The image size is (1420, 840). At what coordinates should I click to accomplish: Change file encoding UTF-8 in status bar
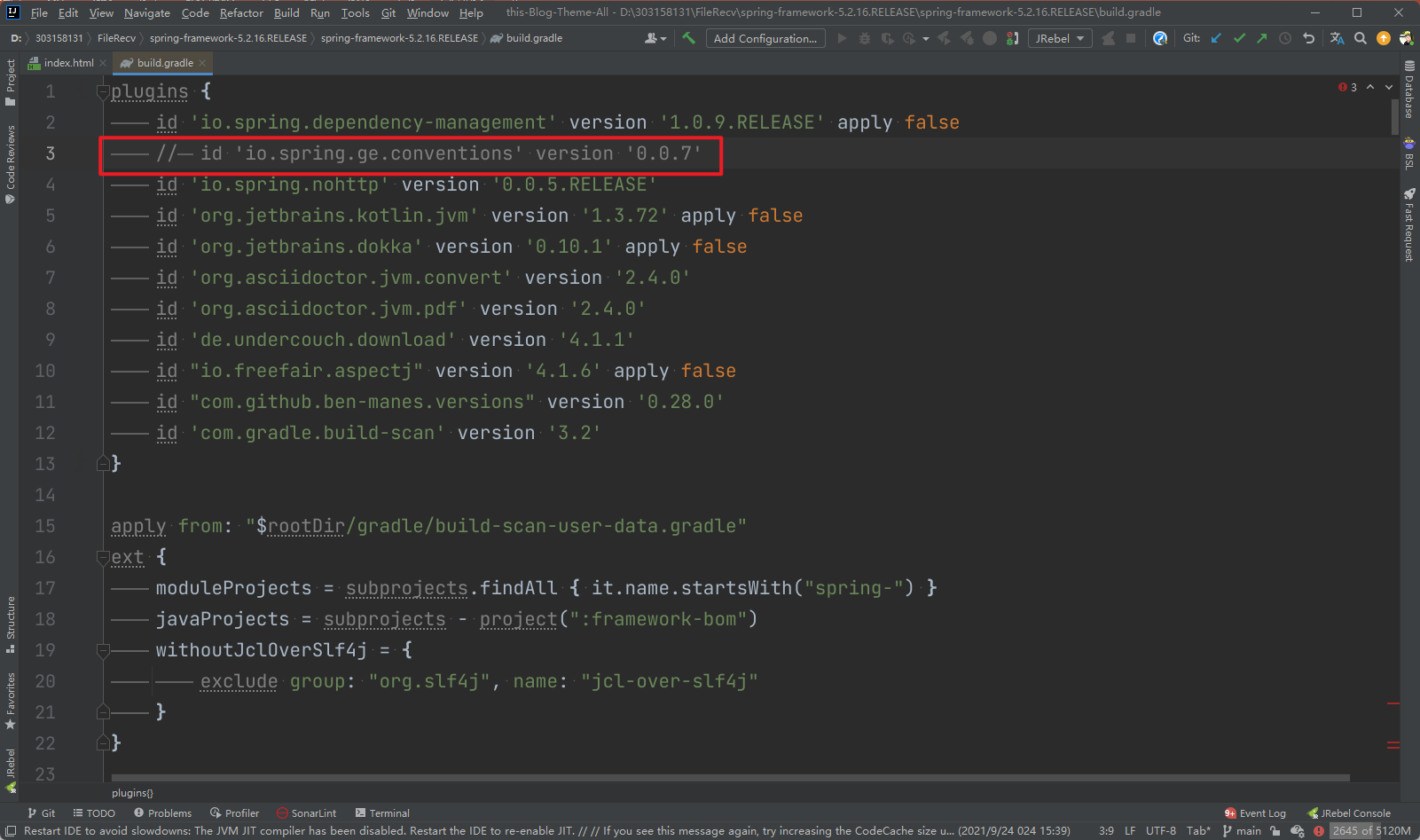coord(1161,831)
